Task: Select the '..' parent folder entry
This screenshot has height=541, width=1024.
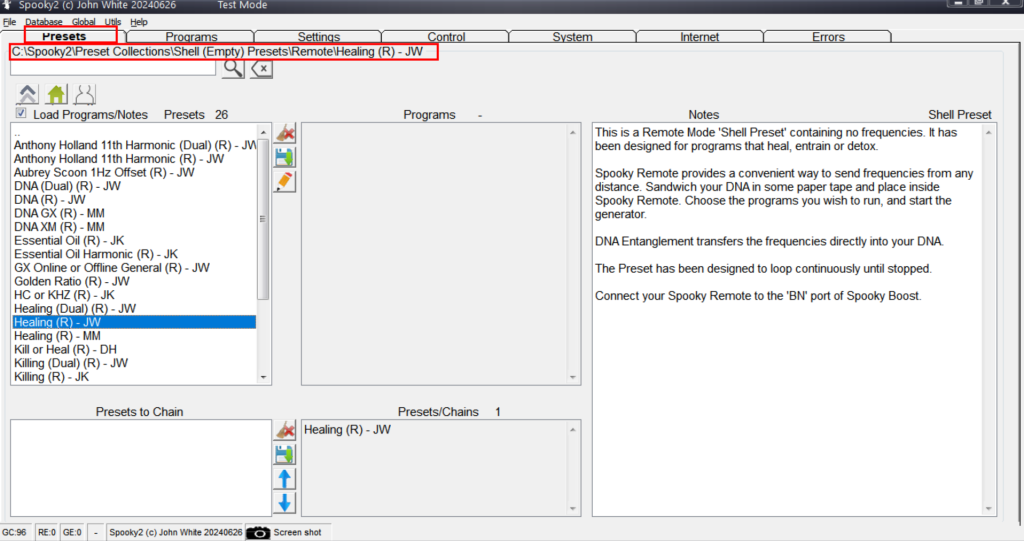Action: click(18, 131)
